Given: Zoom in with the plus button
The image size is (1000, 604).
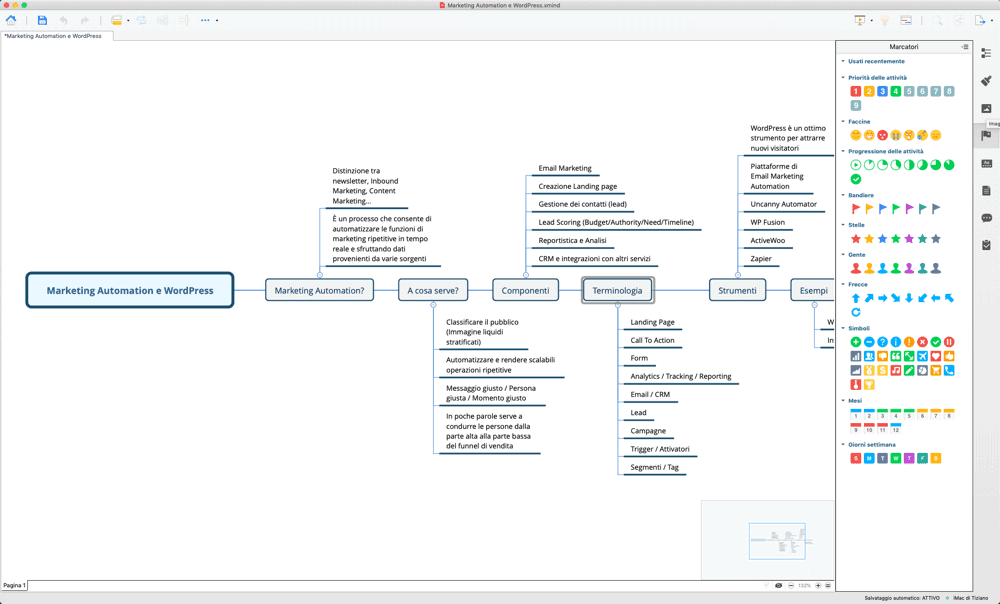Looking at the screenshot, I should pos(818,586).
